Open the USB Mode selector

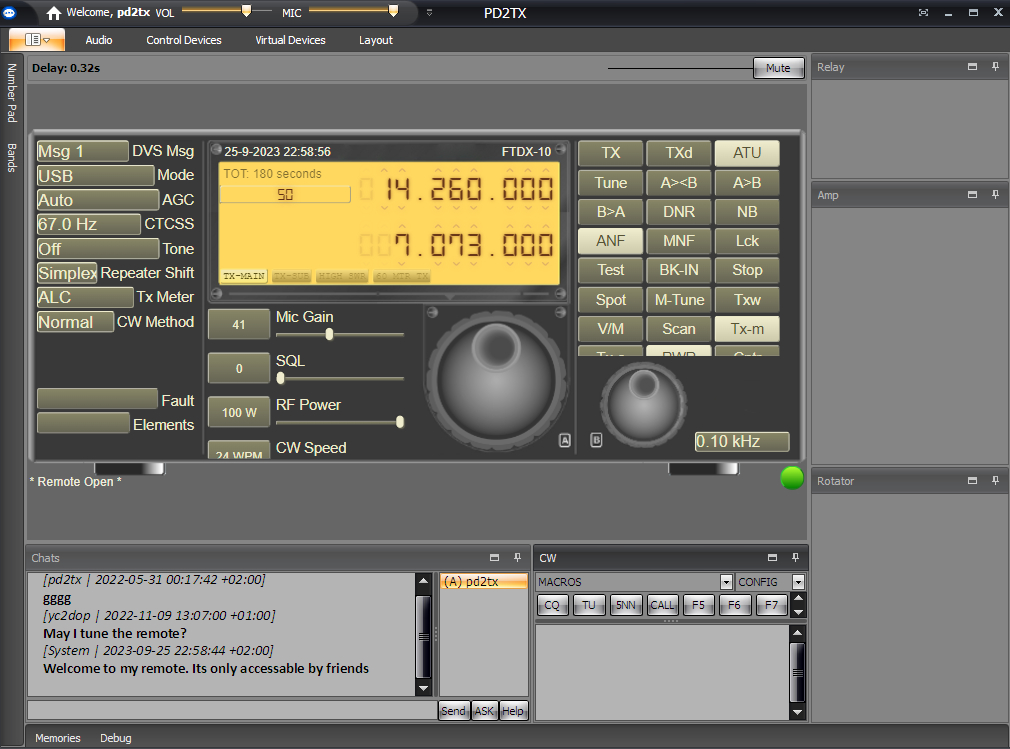95,176
